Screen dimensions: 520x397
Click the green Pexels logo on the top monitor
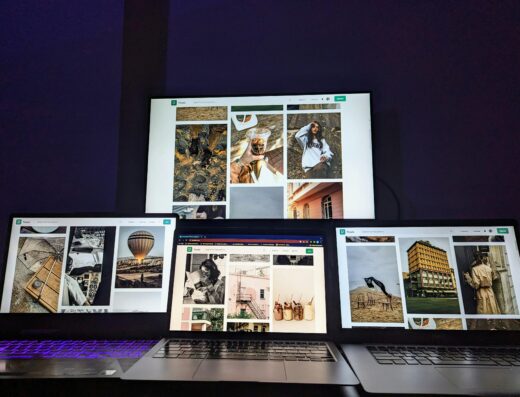174,103
